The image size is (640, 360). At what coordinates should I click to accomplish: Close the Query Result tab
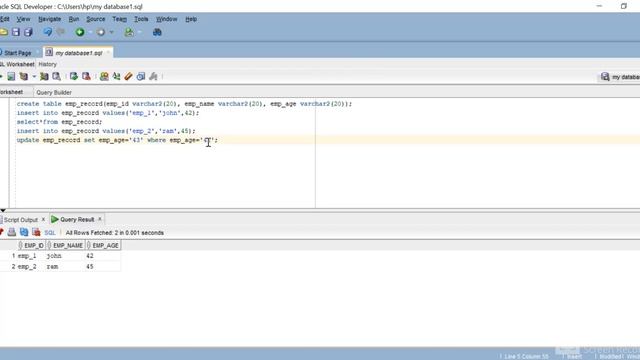click(x=100, y=219)
